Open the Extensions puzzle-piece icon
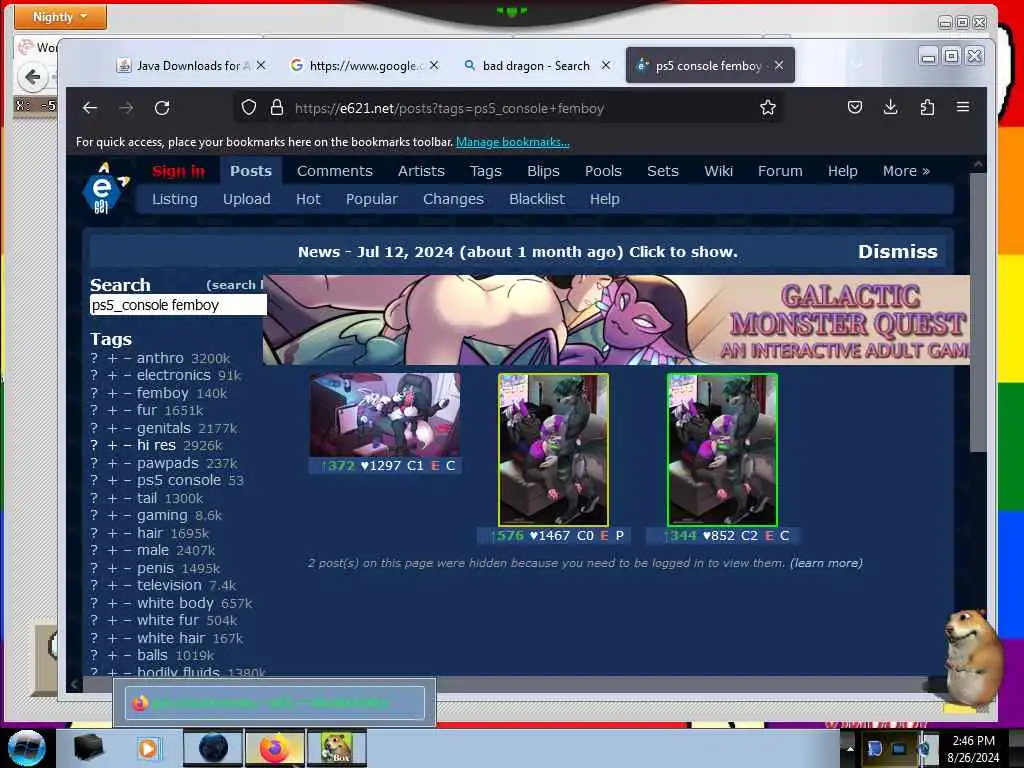 tap(927, 107)
